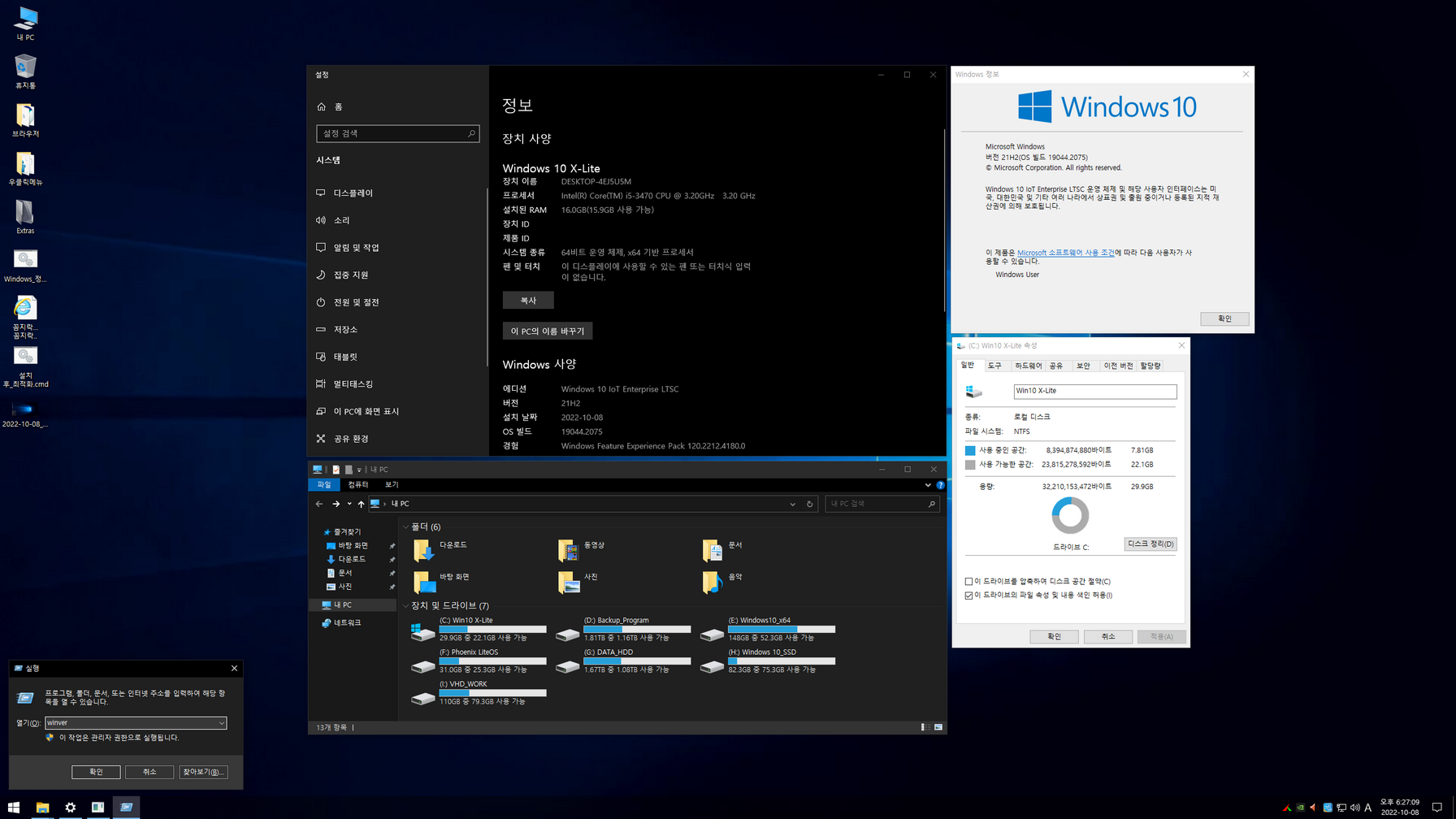
Task: Click 확인 in the 실행 dialog
Action: point(96,772)
